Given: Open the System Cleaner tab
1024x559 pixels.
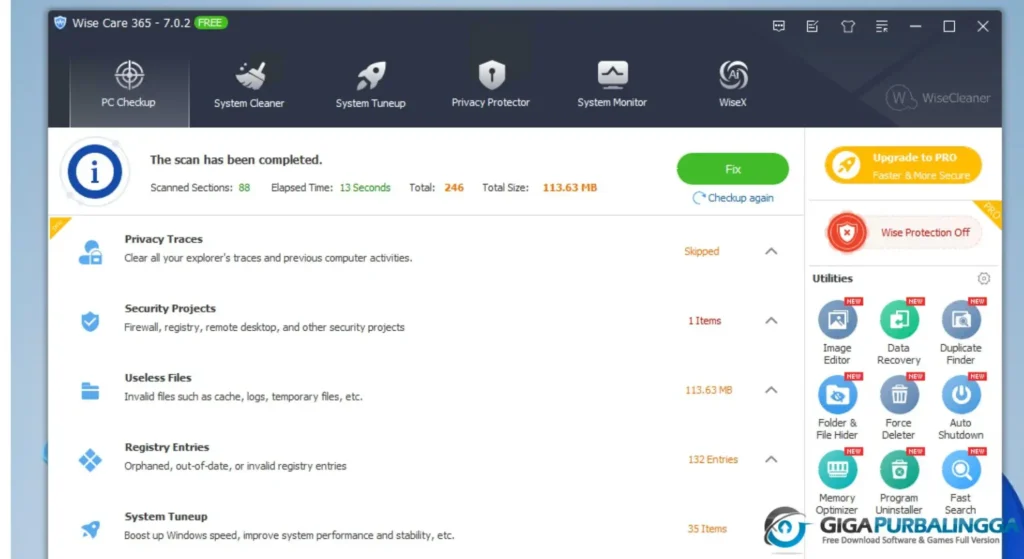Looking at the screenshot, I should pyautogui.click(x=249, y=86).
